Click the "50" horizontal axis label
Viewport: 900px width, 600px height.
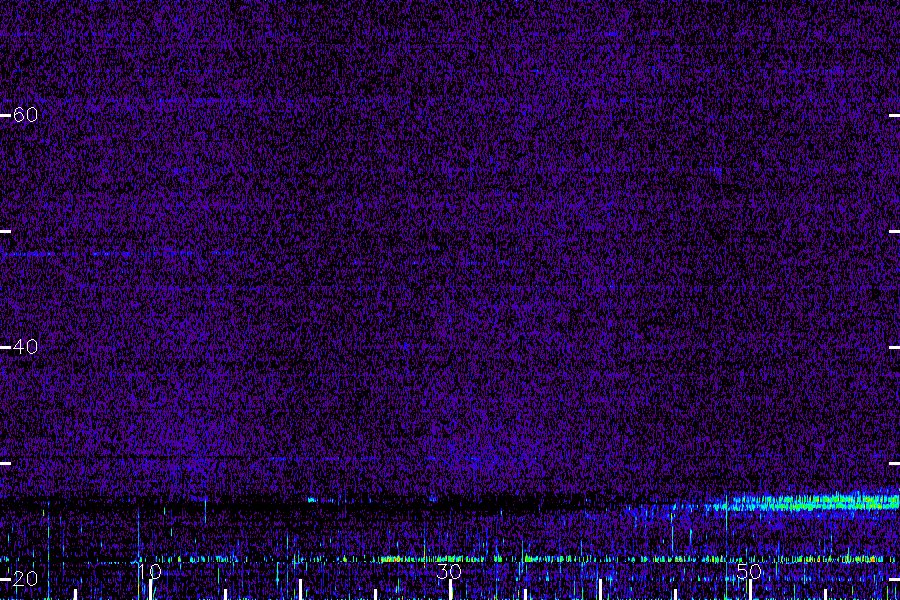click(x=749, y=572)
